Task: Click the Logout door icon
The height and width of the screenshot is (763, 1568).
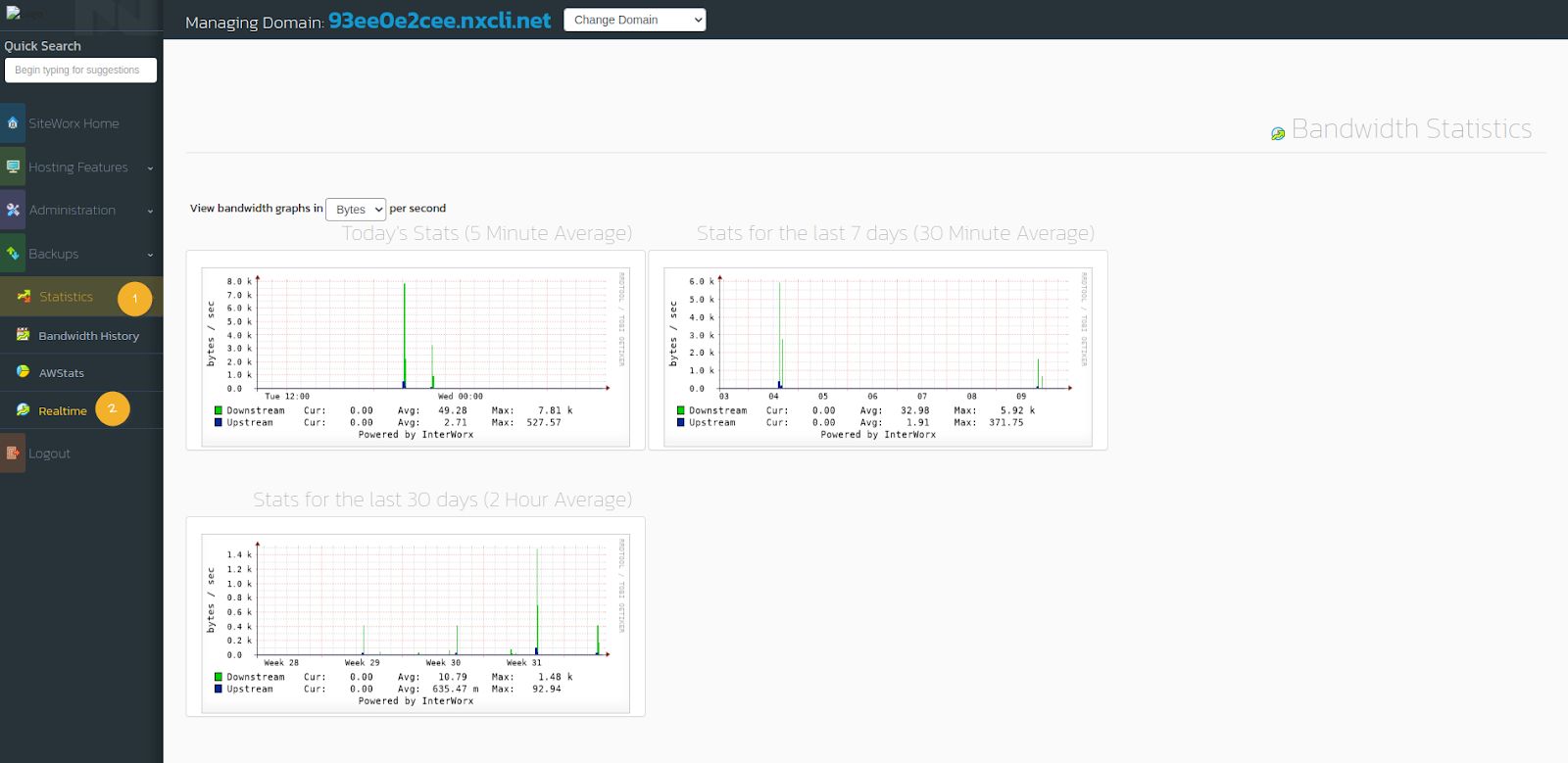Action: click(13, 453)
